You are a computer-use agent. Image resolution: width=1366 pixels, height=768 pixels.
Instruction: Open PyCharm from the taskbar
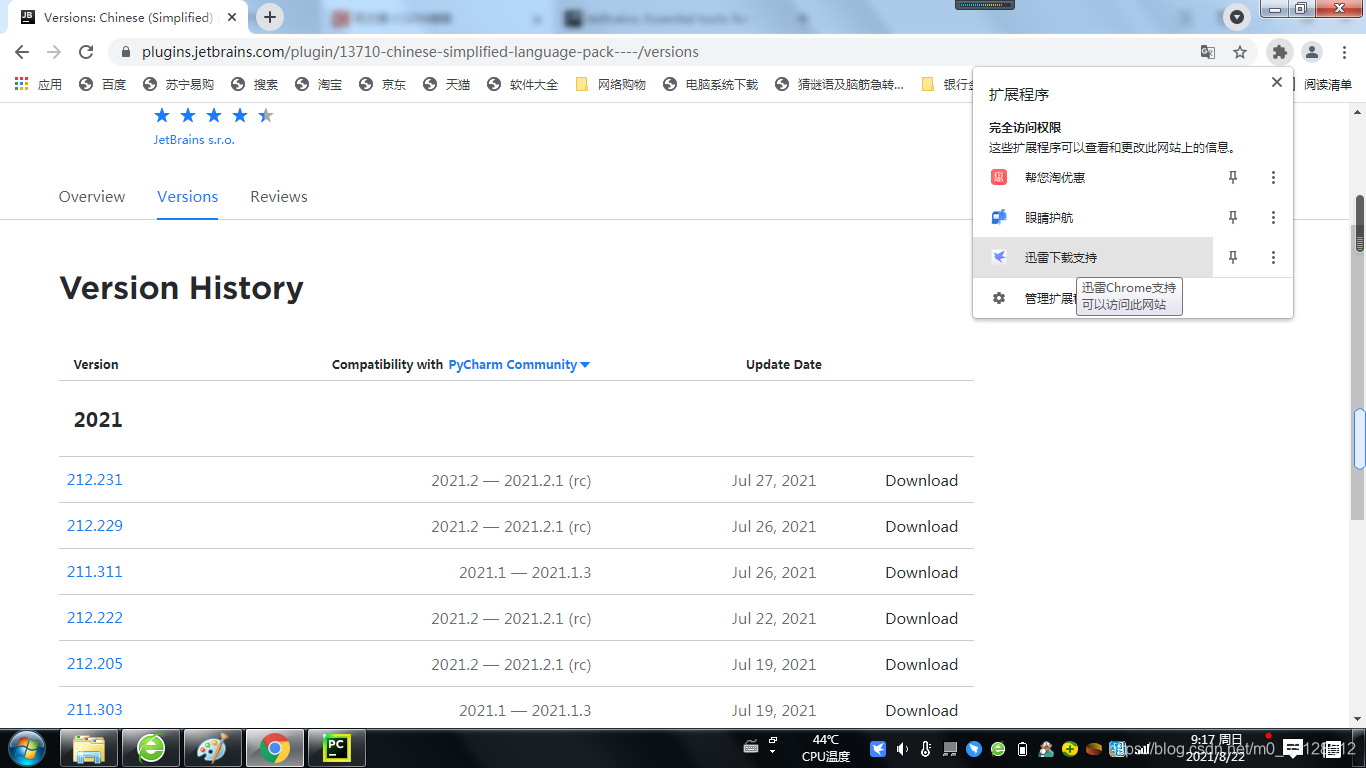pyautogui.click(x=337, y=748)
